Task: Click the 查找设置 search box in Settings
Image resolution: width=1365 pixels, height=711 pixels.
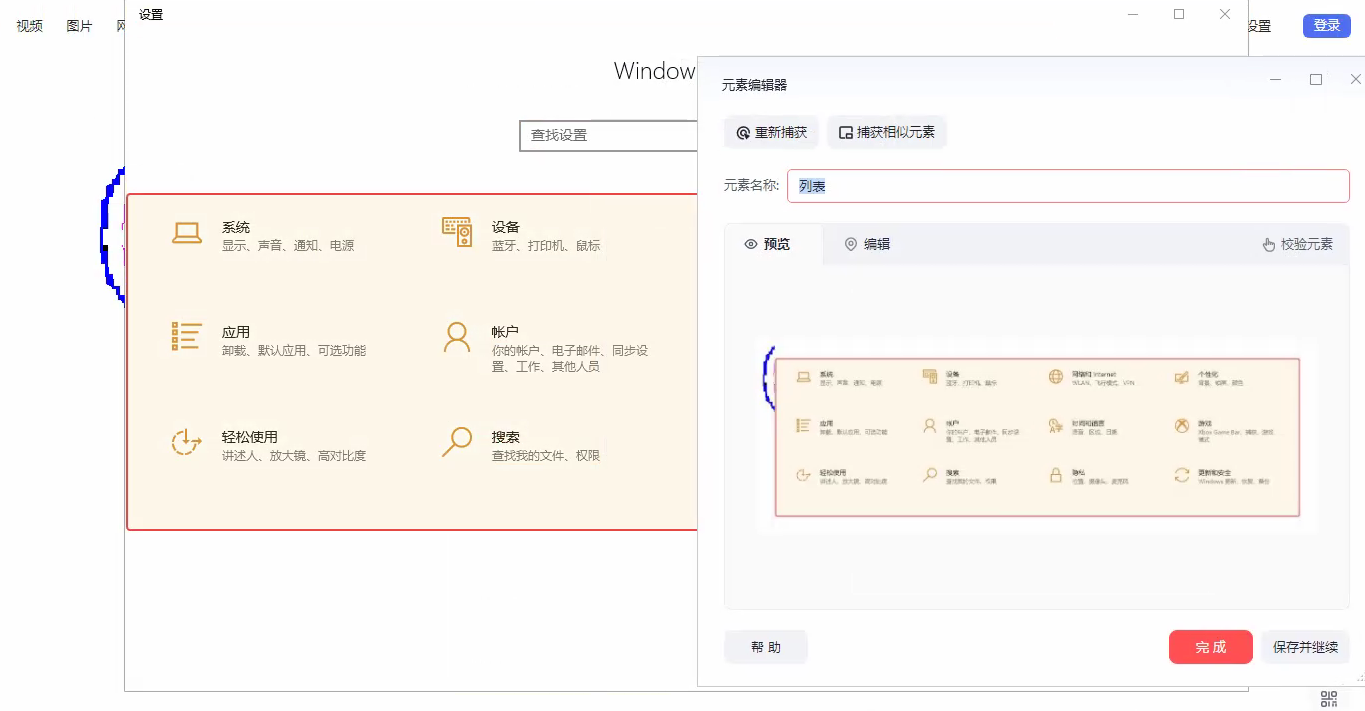Action: tap(608, 135)
